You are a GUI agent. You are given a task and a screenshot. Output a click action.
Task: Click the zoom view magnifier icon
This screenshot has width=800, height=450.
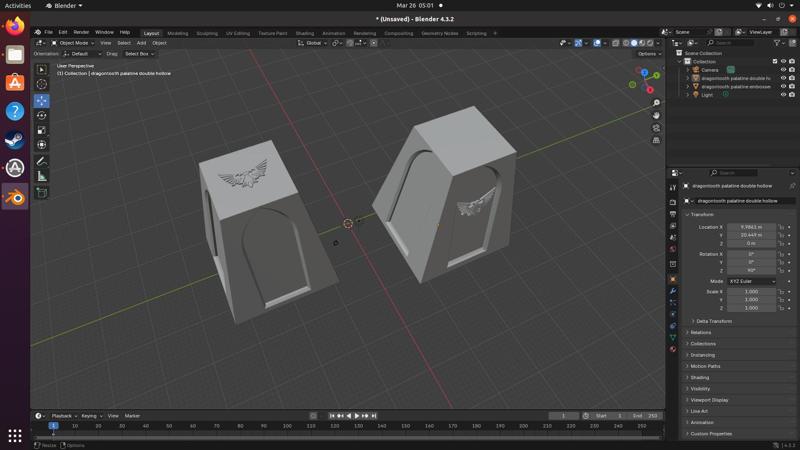(x=656, y=103)
